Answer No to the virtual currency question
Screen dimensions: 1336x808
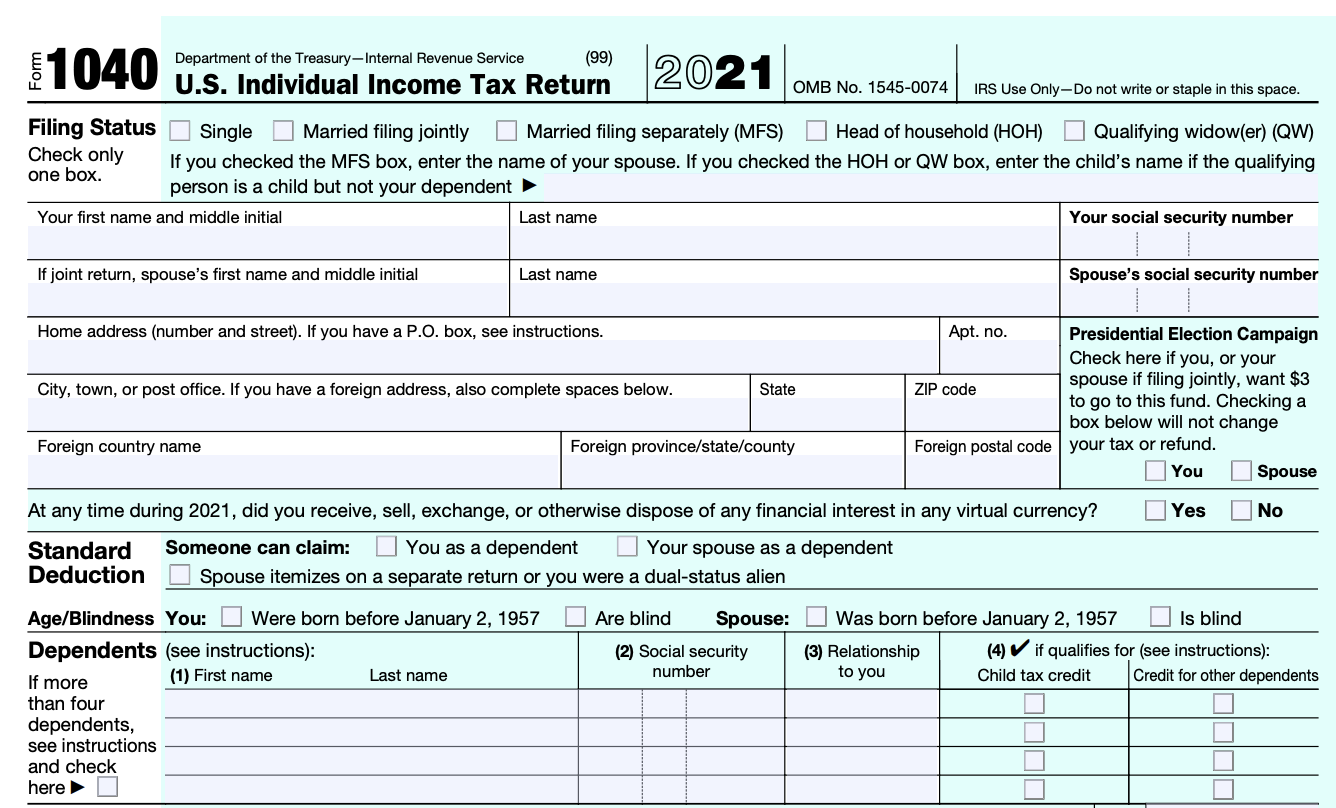pos(1242,510)
